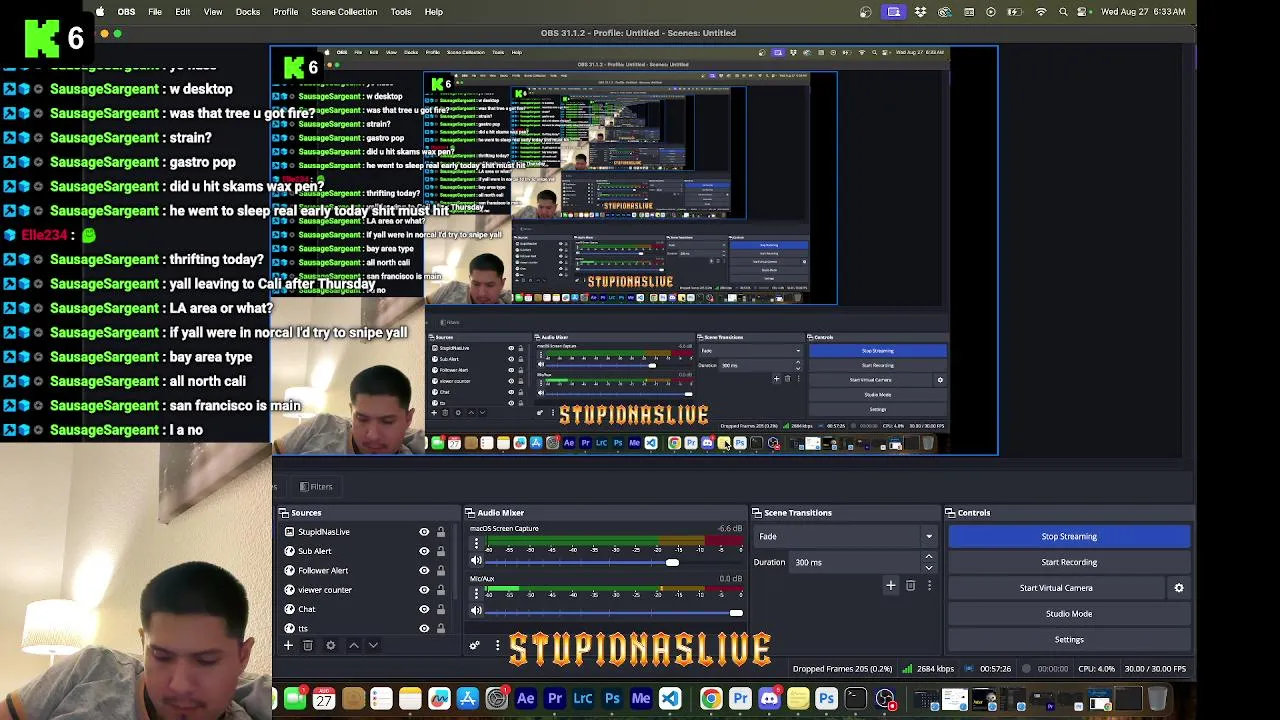The width and height of the screenshot is (1280, 720).
Task: Open Terminal from the dock
Action: coord(855,699)
